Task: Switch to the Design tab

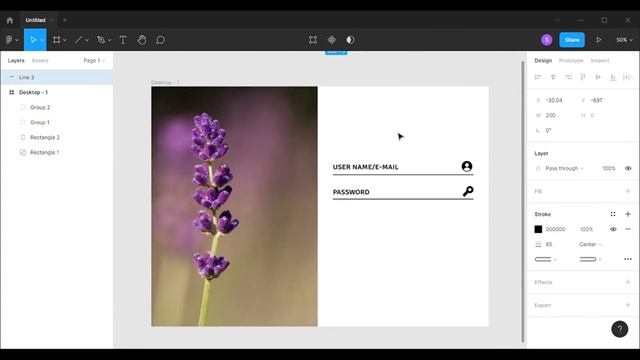Action: [543, 60]
